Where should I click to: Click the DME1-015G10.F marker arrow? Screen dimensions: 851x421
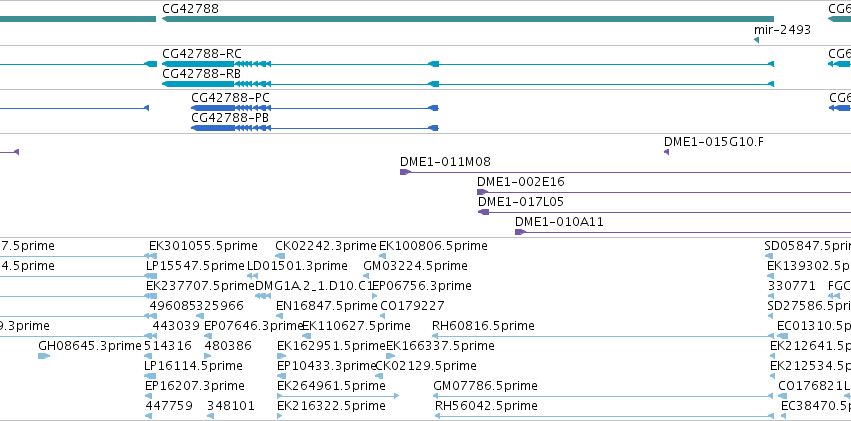666,152
